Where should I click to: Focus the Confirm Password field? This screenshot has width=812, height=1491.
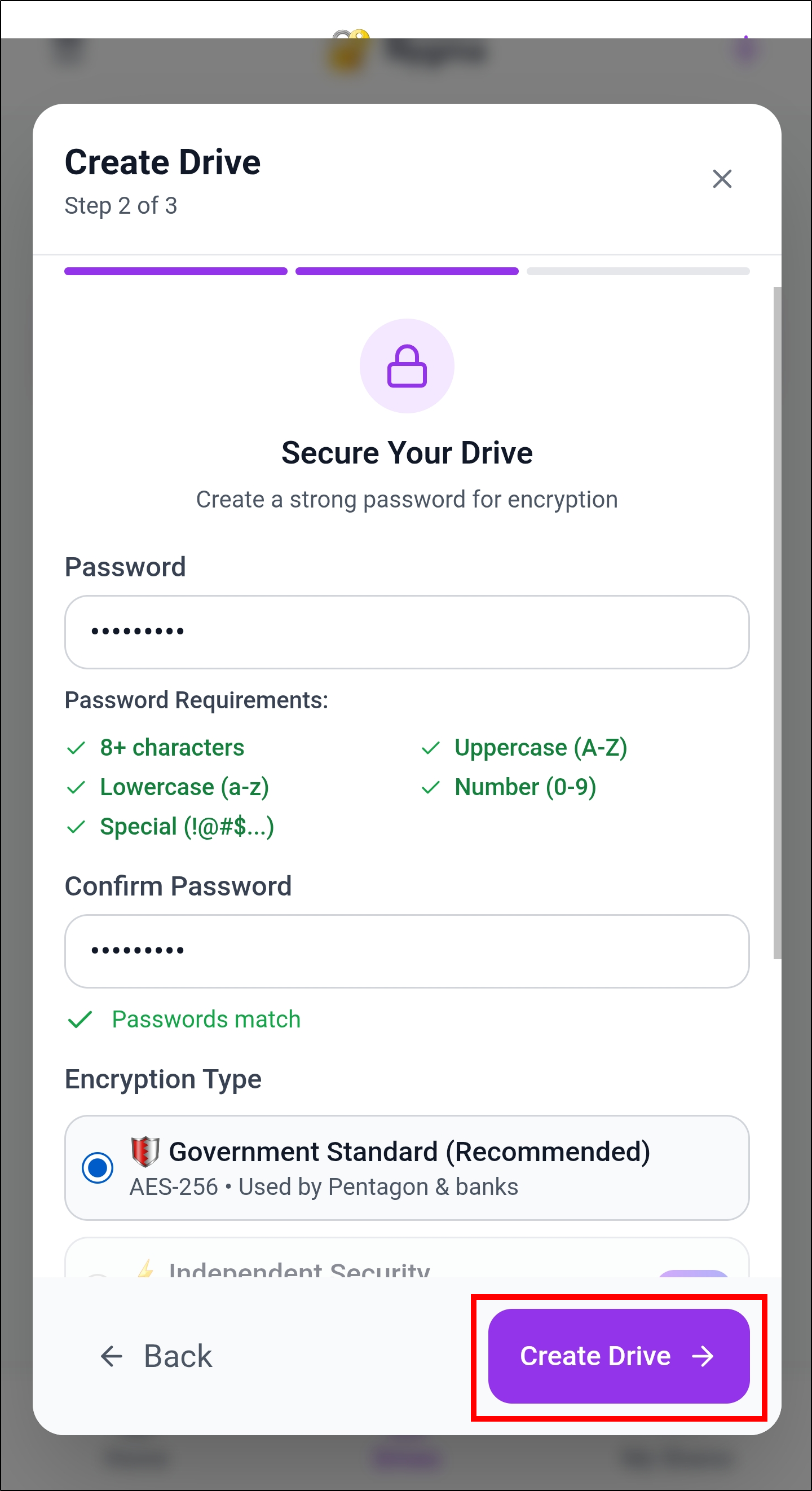pos(407,950)
